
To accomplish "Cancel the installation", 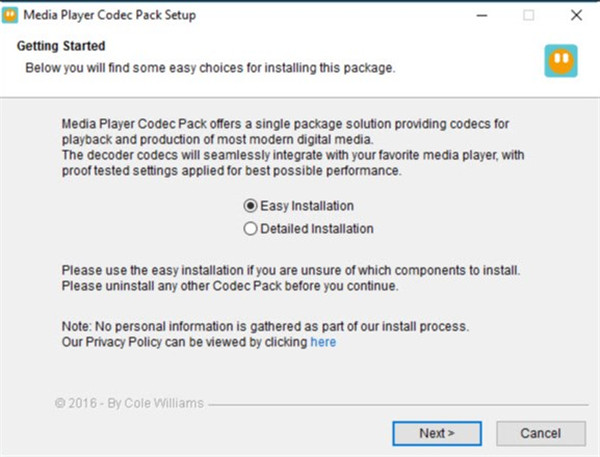I will tap(541, 433).
